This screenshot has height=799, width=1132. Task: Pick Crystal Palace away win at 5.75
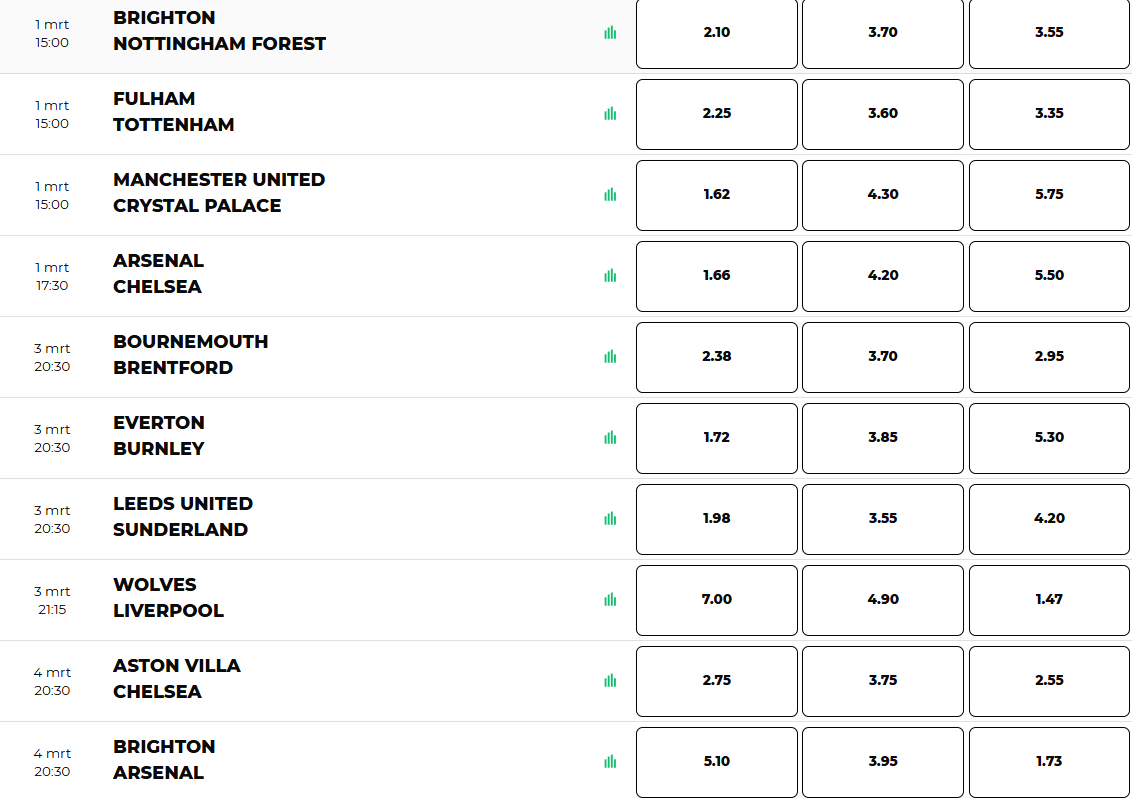[1048, 195]
